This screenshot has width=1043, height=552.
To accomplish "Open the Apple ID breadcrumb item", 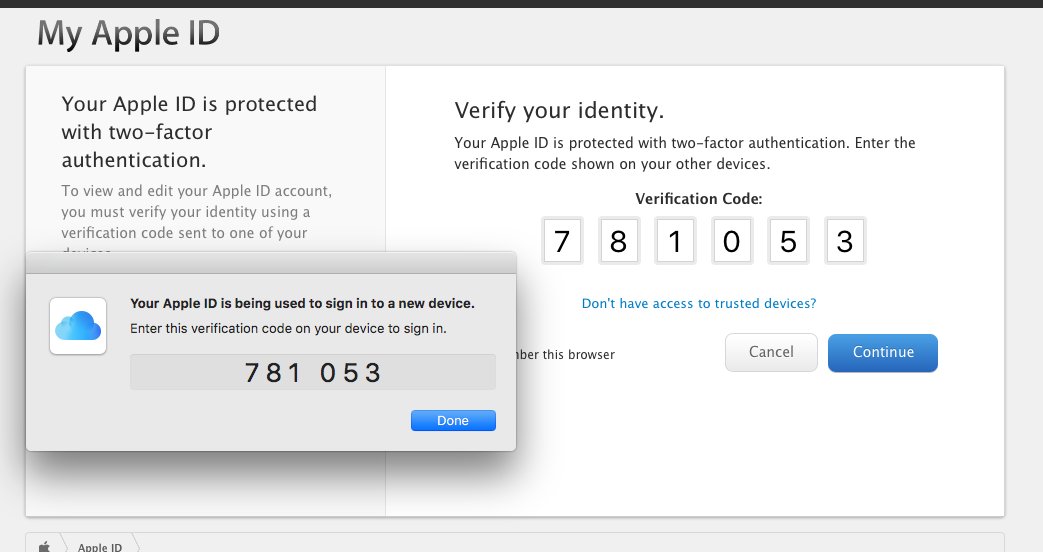I will (100, 547).
